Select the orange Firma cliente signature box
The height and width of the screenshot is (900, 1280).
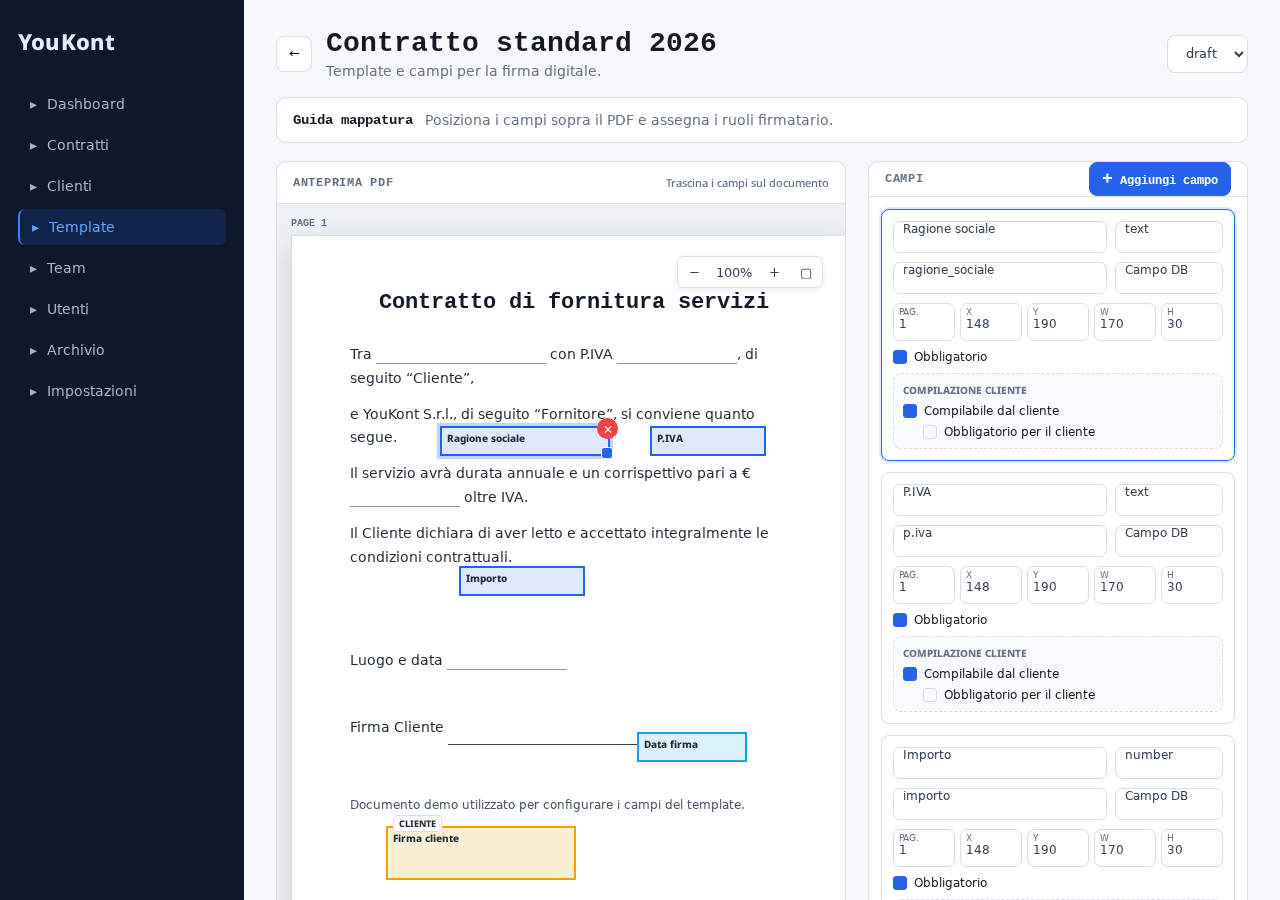coord(481,853)
